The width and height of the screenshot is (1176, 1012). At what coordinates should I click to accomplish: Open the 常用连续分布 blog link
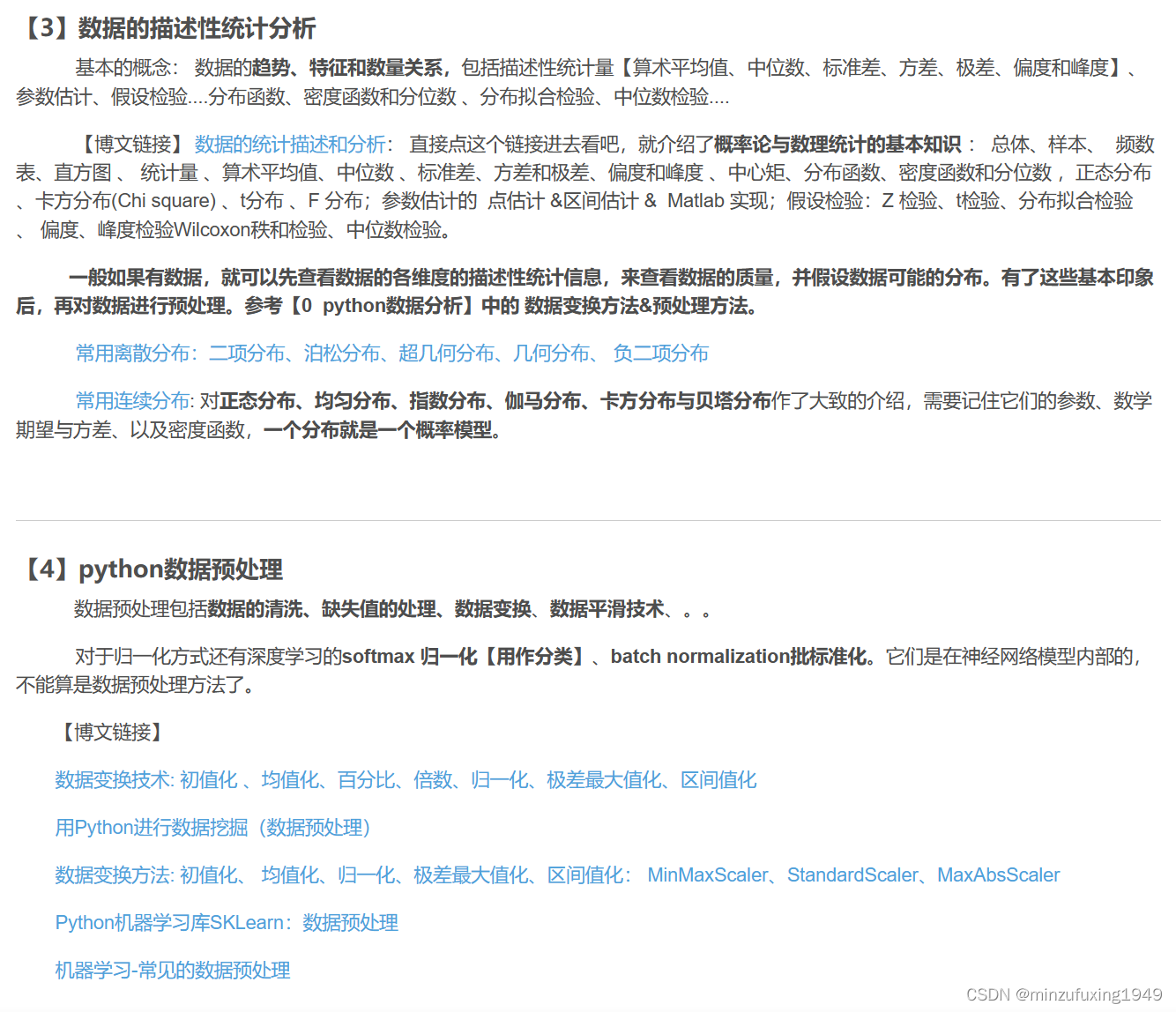(130, 400)
